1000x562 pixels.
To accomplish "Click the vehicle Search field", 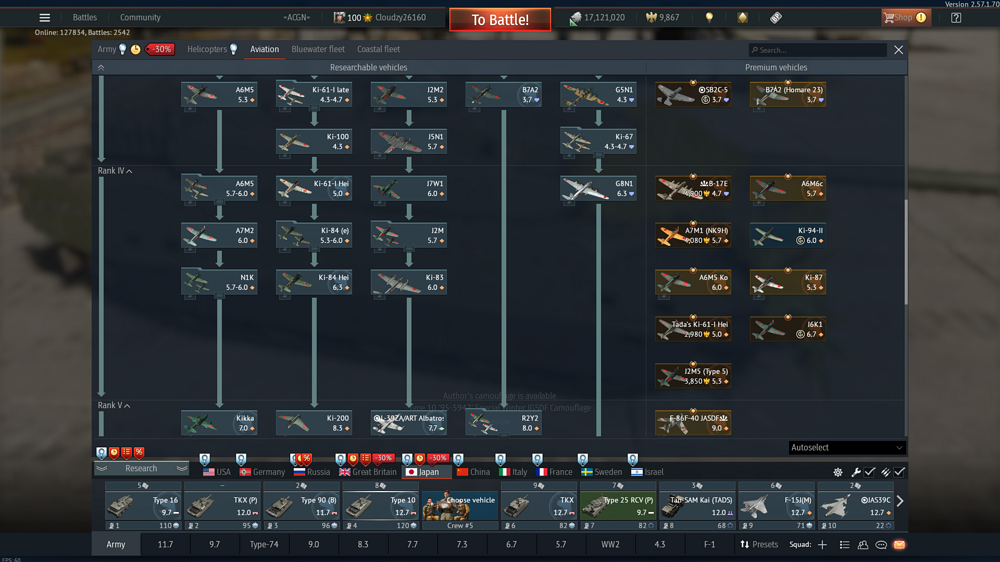I will (818, 50).
